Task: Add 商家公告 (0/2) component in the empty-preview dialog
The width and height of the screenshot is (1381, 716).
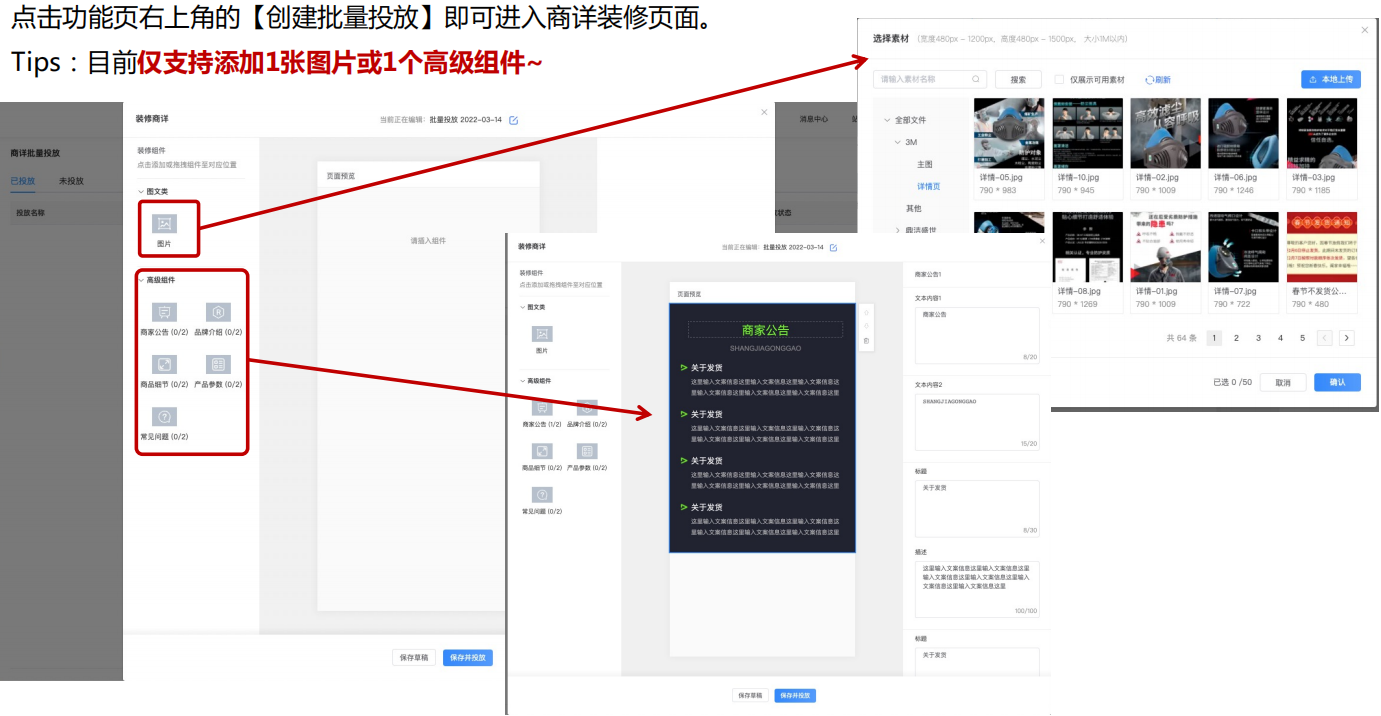Action: tap(165, 312)
